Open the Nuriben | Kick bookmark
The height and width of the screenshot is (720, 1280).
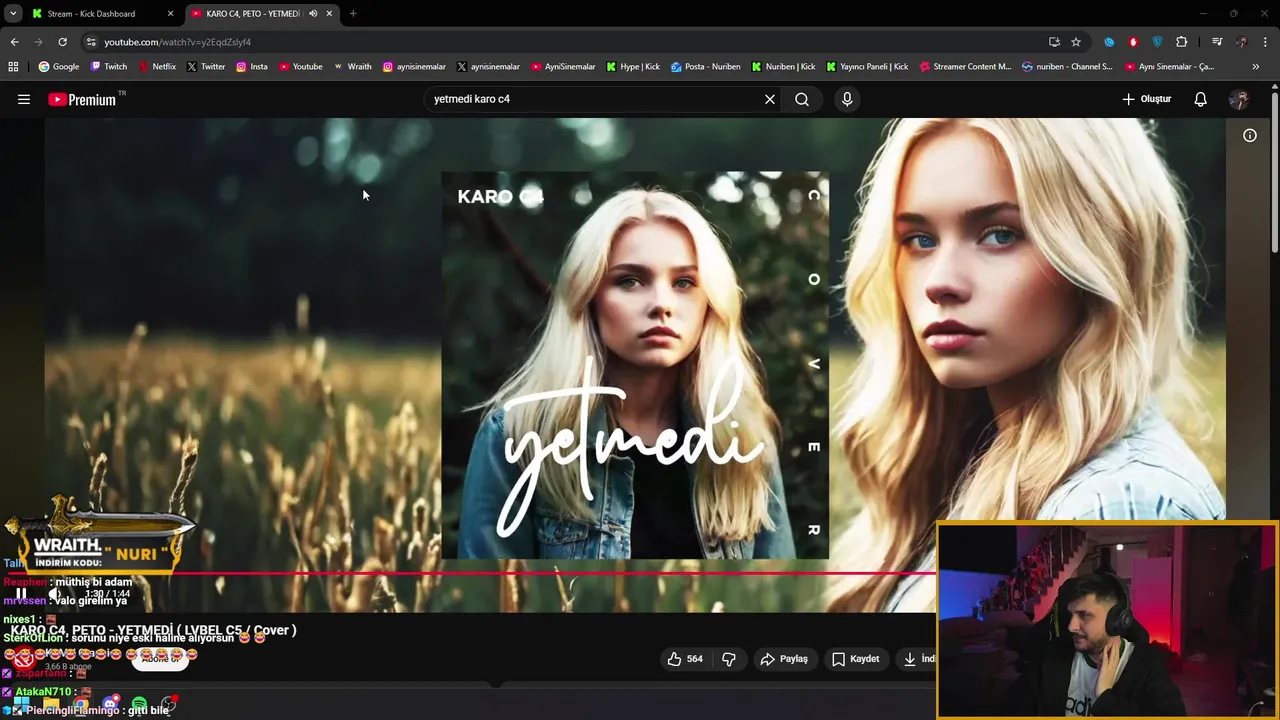[x=783, y=67]
